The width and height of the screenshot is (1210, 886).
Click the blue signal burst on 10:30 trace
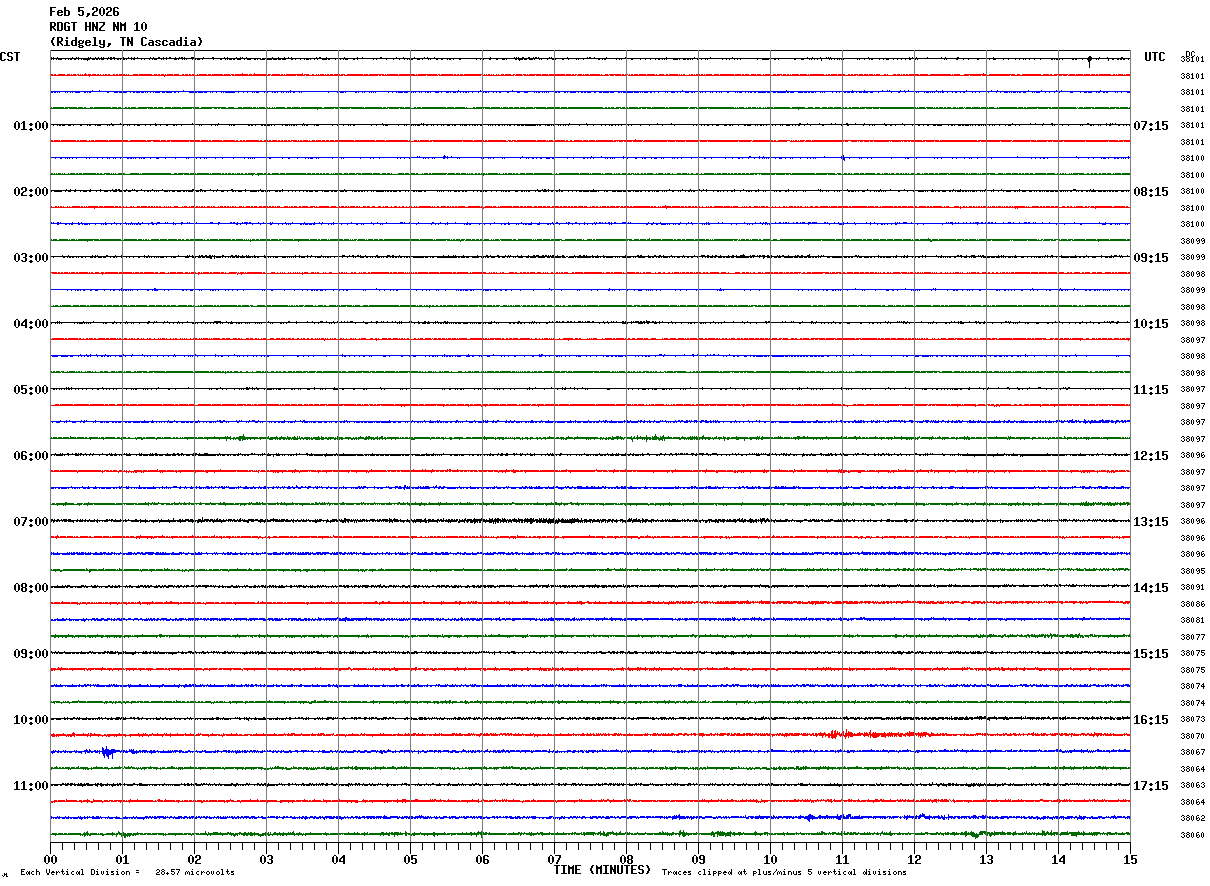pos(109,752)
